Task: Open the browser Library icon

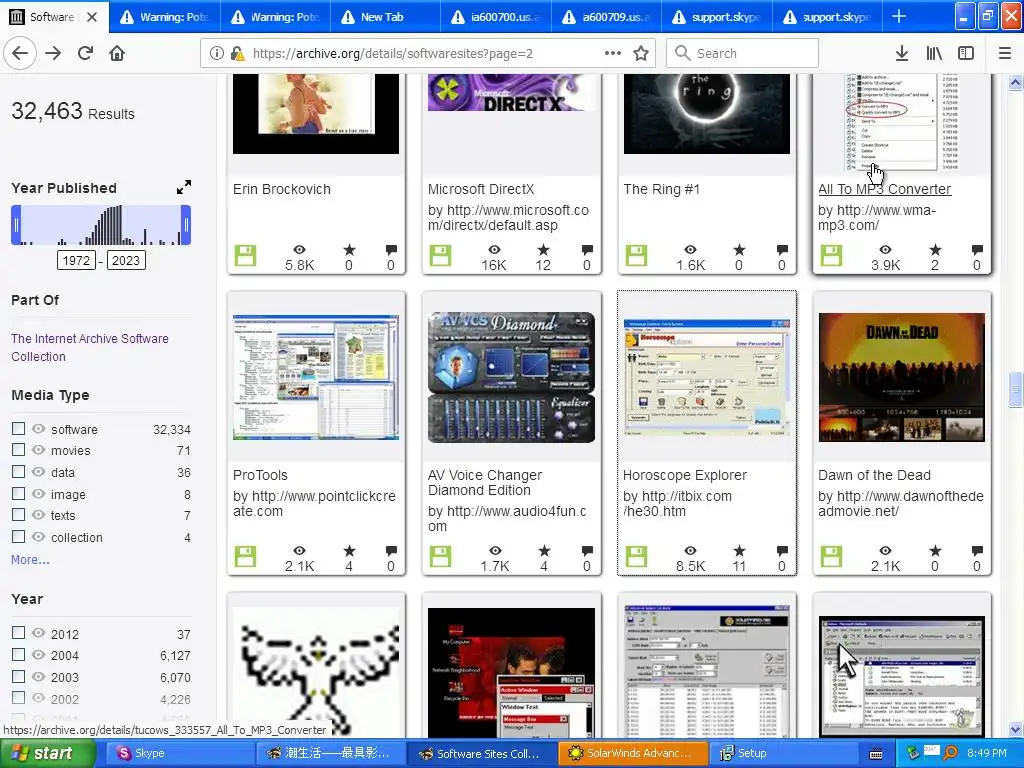Action: [934, 54]
